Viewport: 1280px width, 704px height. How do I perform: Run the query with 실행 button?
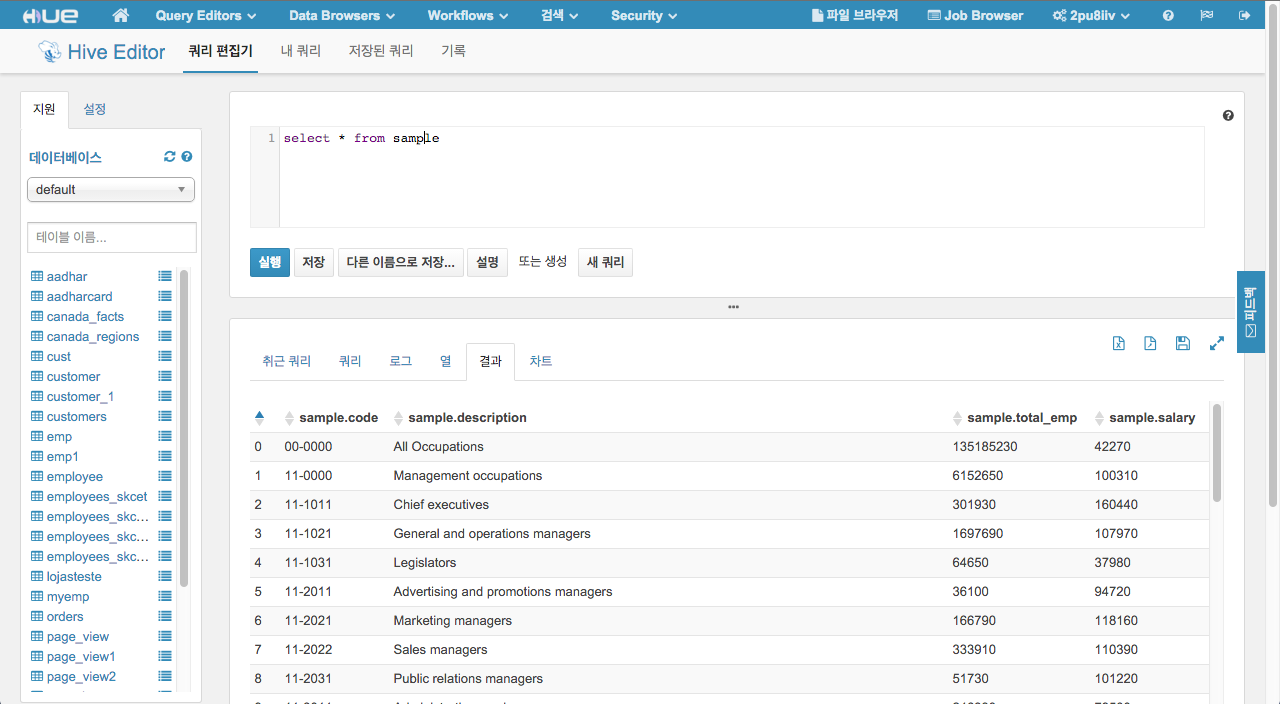(270, 262)
